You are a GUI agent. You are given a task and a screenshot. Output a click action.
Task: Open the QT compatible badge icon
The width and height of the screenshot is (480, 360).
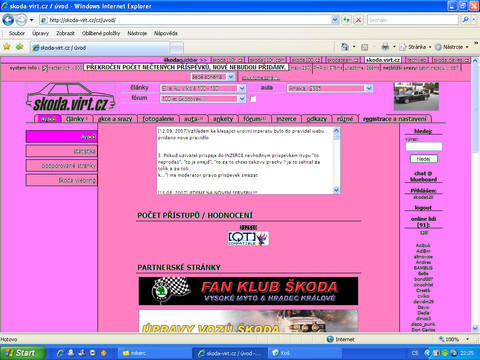(x=248, y=238)
